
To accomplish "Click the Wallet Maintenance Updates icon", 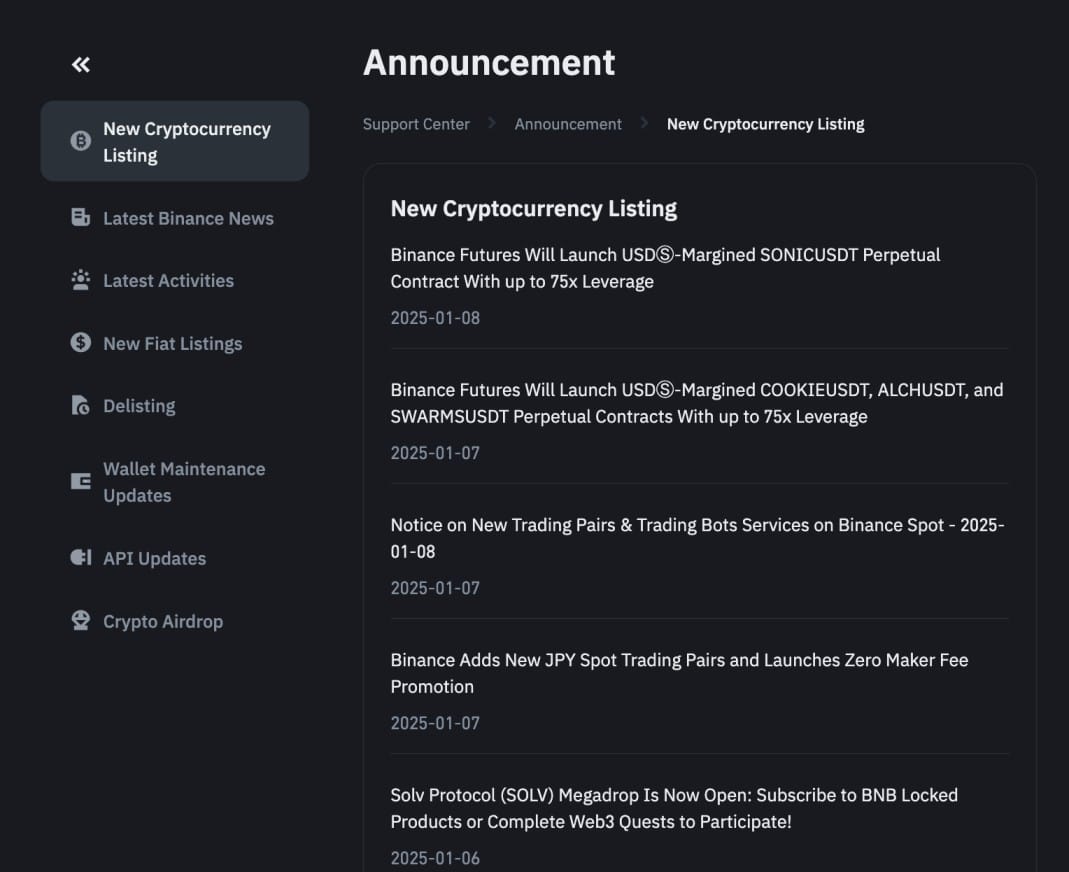I will pyautogui.click(x=80, y=481).
